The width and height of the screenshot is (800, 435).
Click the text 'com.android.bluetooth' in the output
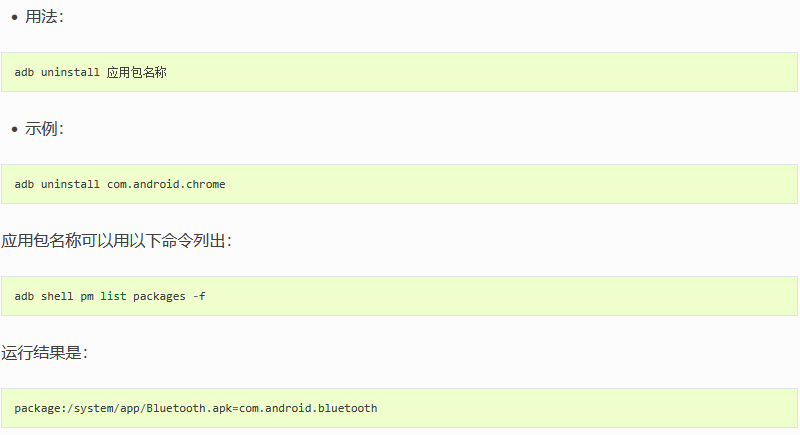tap(308, 408)
